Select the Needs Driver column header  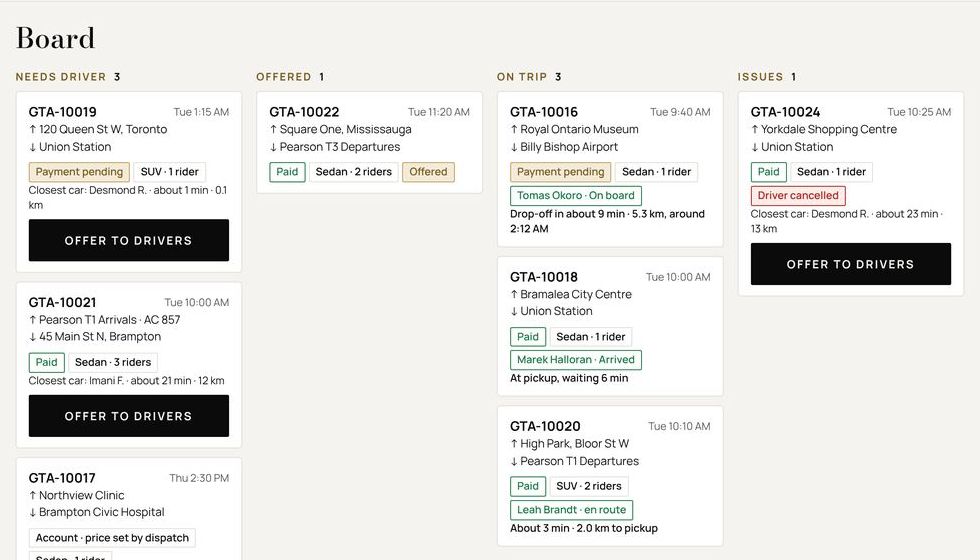click(x=68, y=77)
